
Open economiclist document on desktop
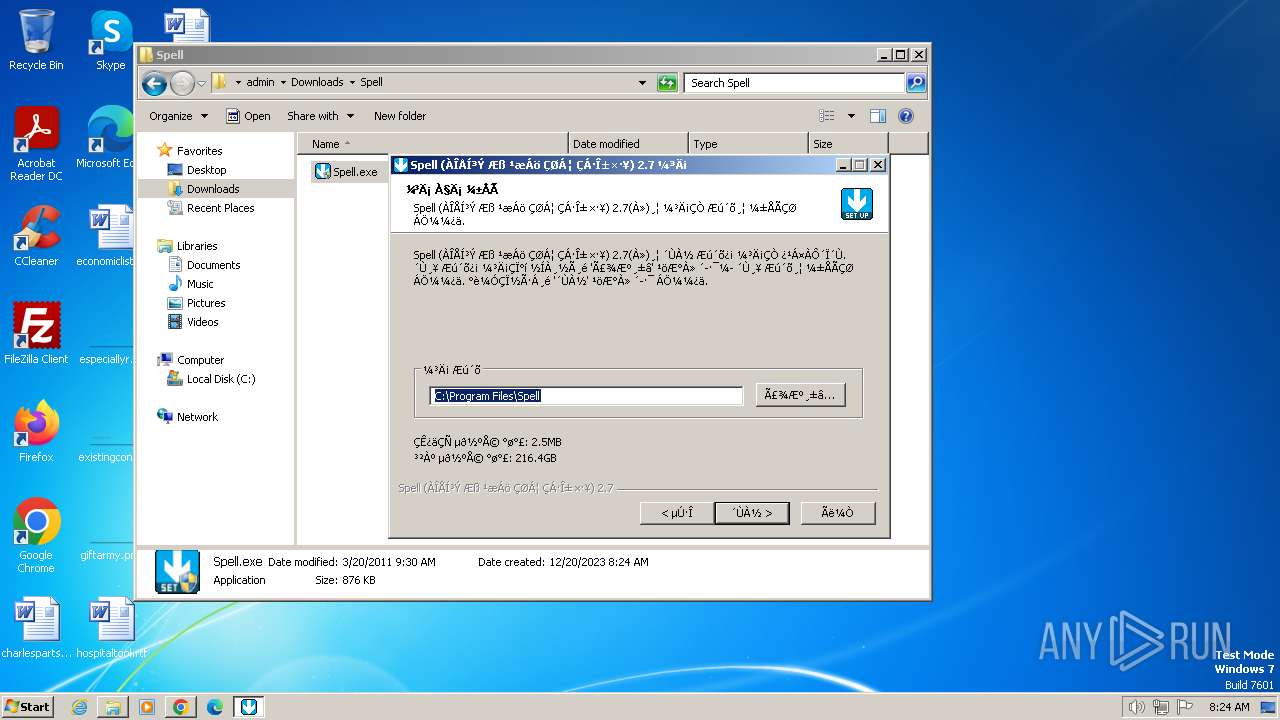[x=106, y=236]
